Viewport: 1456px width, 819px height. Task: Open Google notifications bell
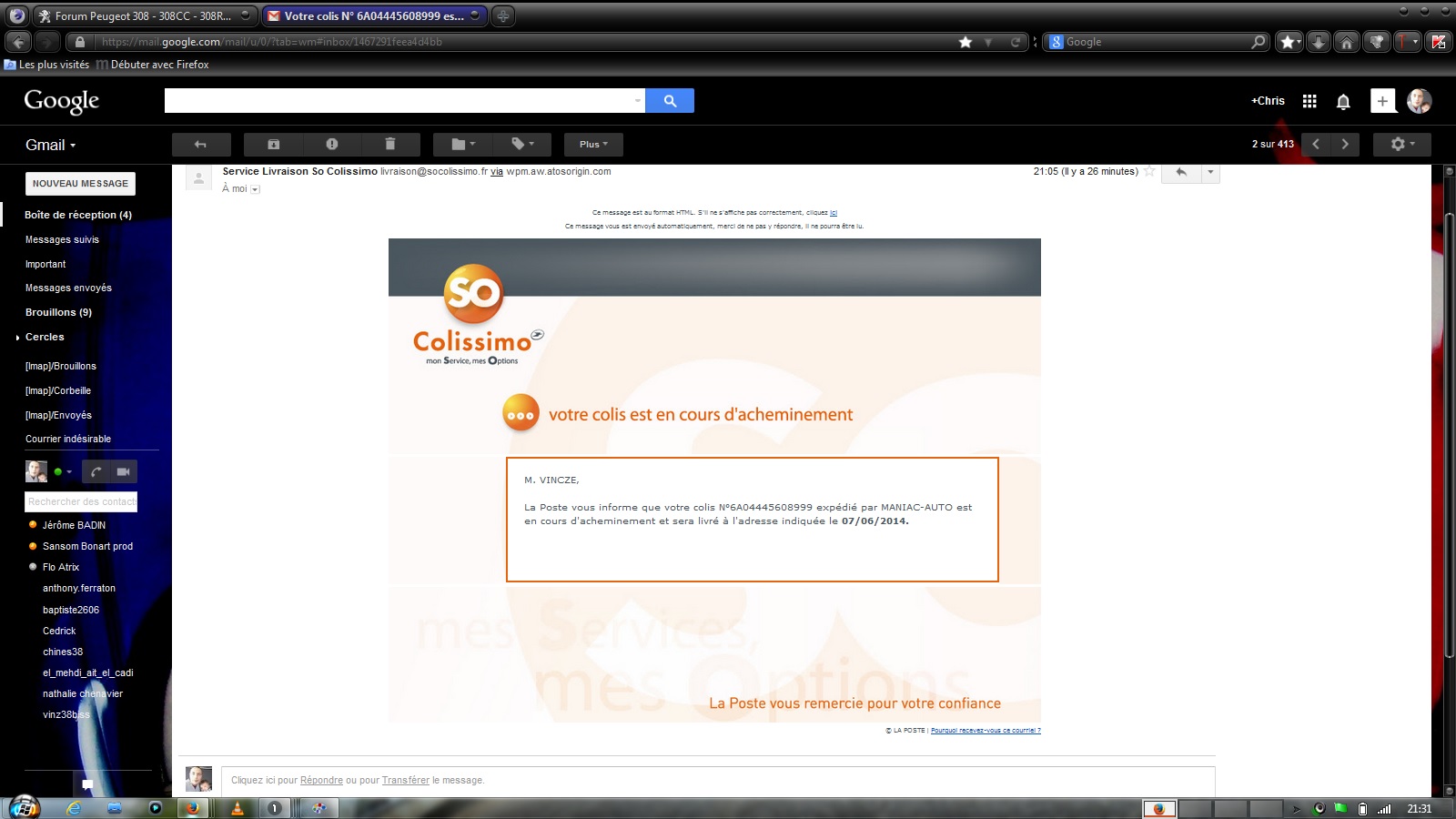point(1343,101)
